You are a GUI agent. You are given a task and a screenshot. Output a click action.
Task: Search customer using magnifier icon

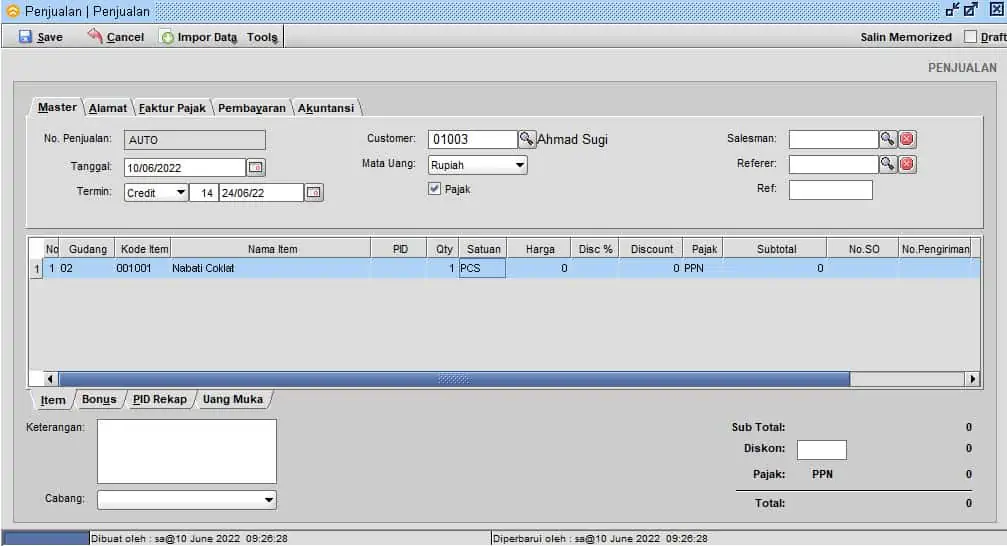coord(526,140)
